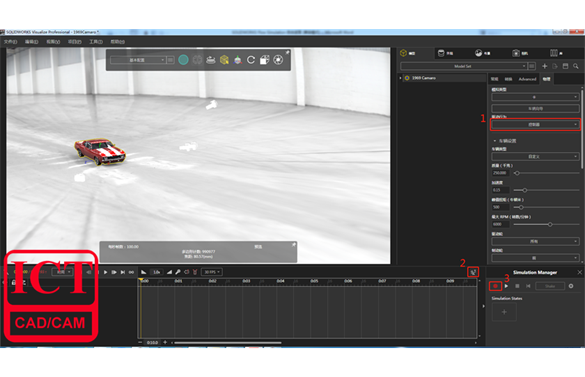
Task: Switch to the Cameras palette tab
Action: (520, 53)
